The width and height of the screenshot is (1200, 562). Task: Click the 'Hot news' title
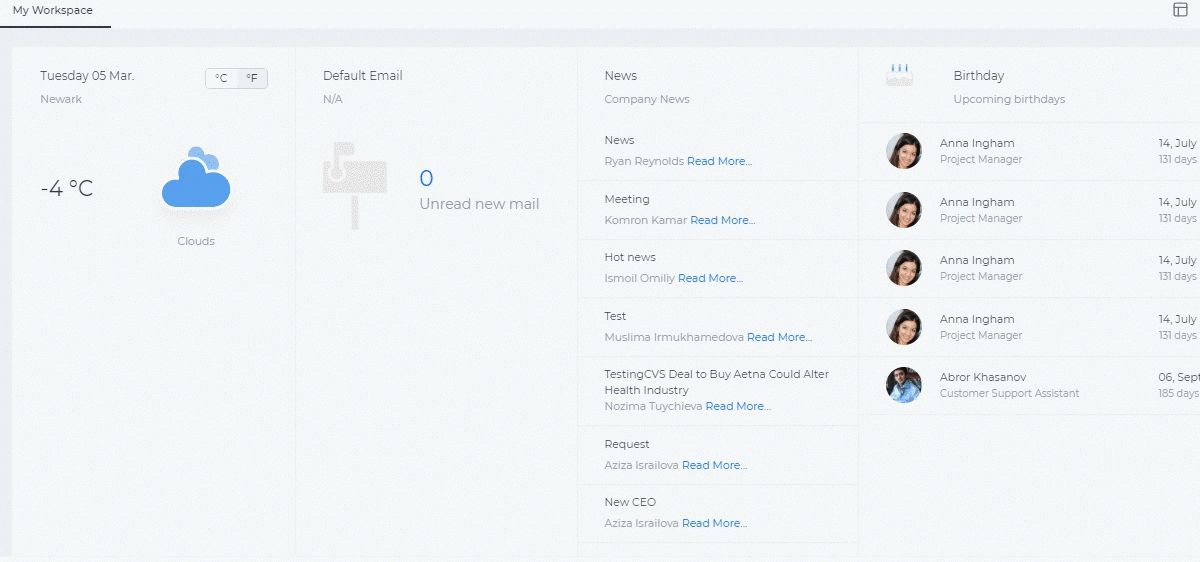tap(630, 257)
